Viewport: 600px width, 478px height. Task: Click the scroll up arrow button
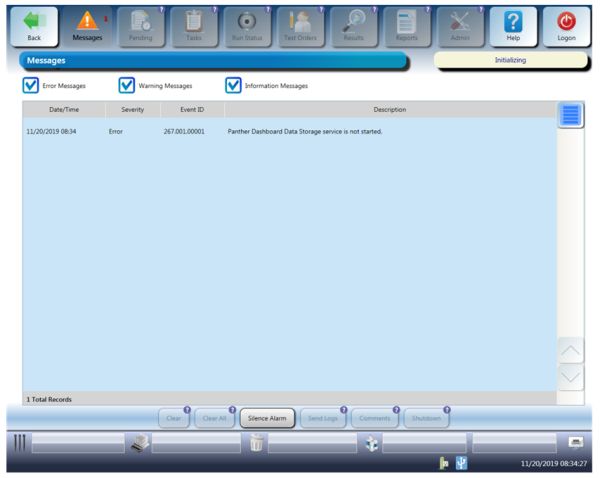(x=570, y=351)
